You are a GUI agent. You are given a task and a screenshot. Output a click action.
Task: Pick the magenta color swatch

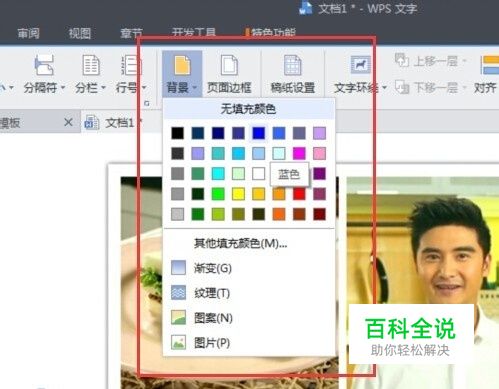[299, 153]
